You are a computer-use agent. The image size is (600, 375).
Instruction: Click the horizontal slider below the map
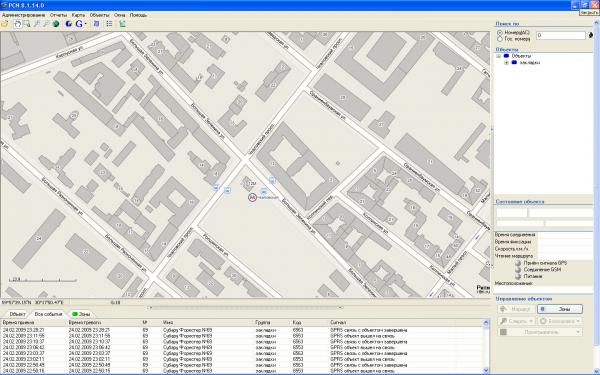coord(245,307)
